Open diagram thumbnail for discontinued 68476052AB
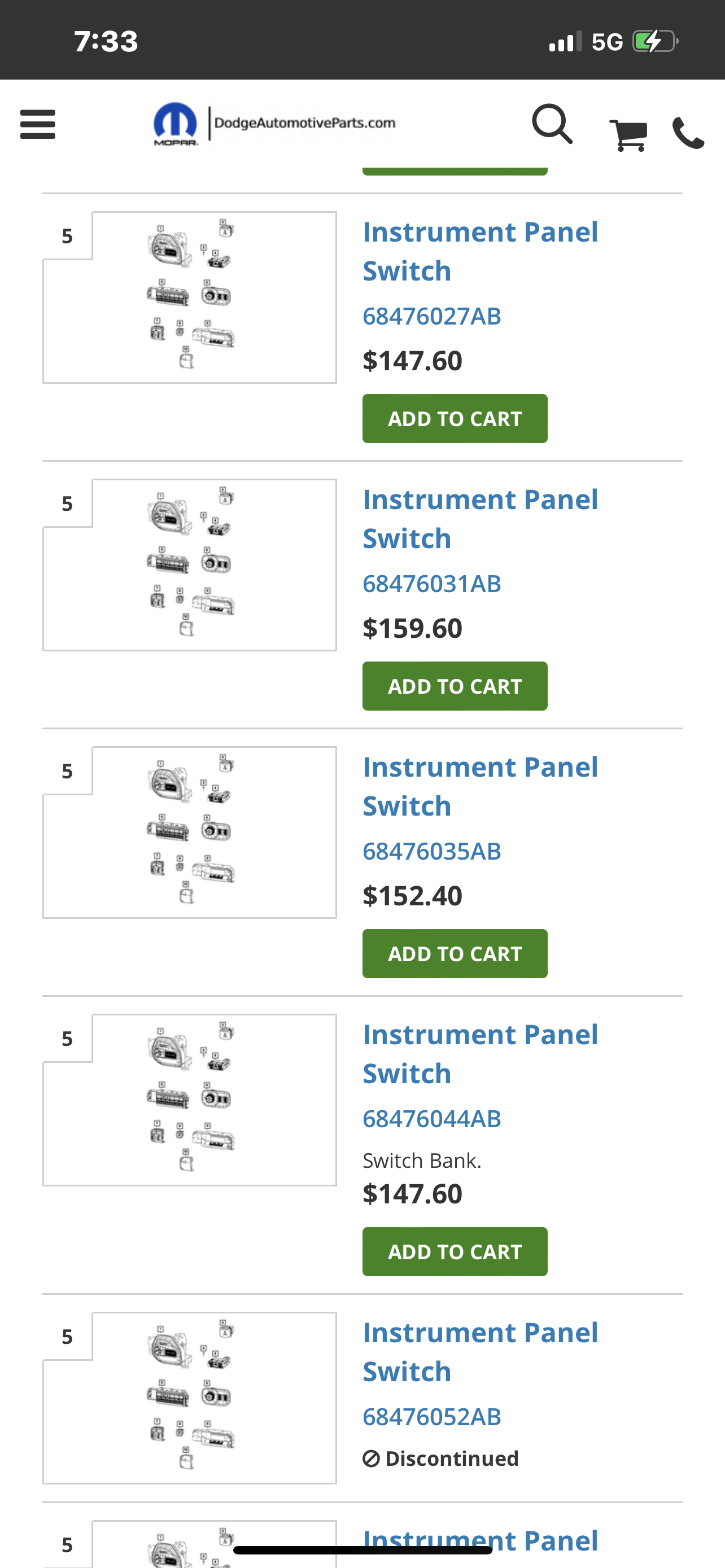Viewport: 725px width, 1568px height. [190, 1398]
